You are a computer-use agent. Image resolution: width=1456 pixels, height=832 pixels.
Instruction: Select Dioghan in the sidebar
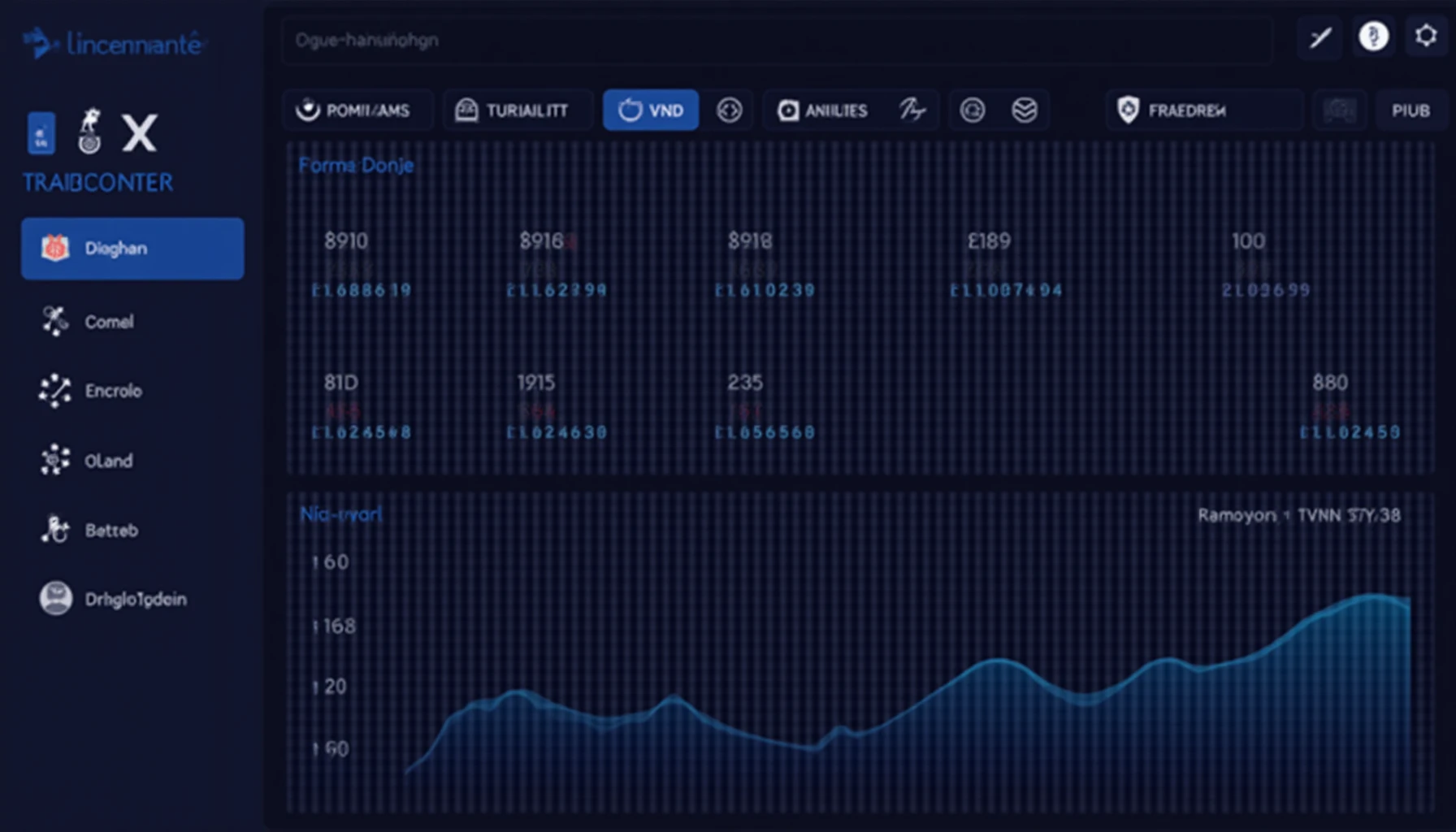132,249
